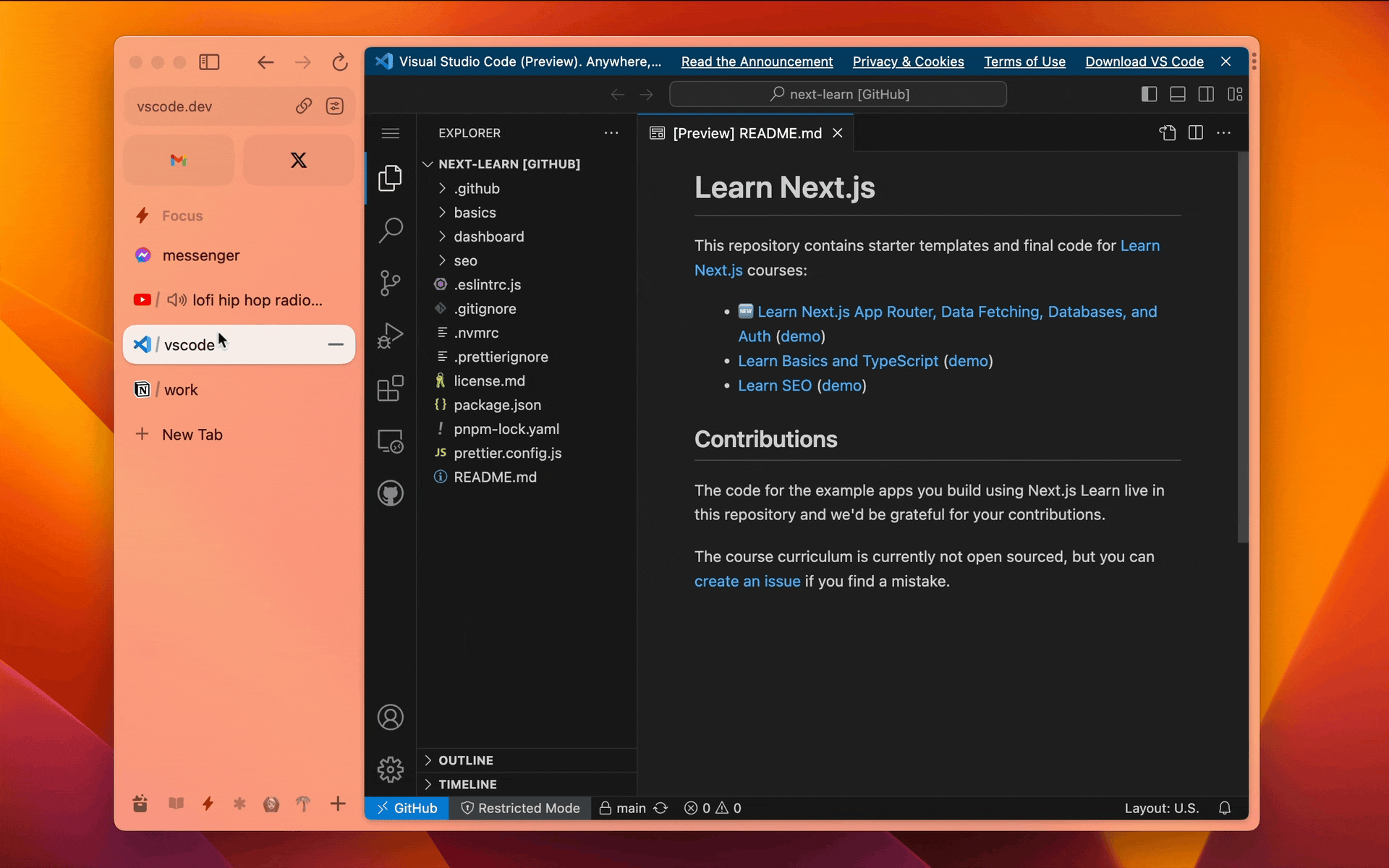Collapse the NEXT-LEARN [GITHUB] root folder

click(x=526, y=164)
